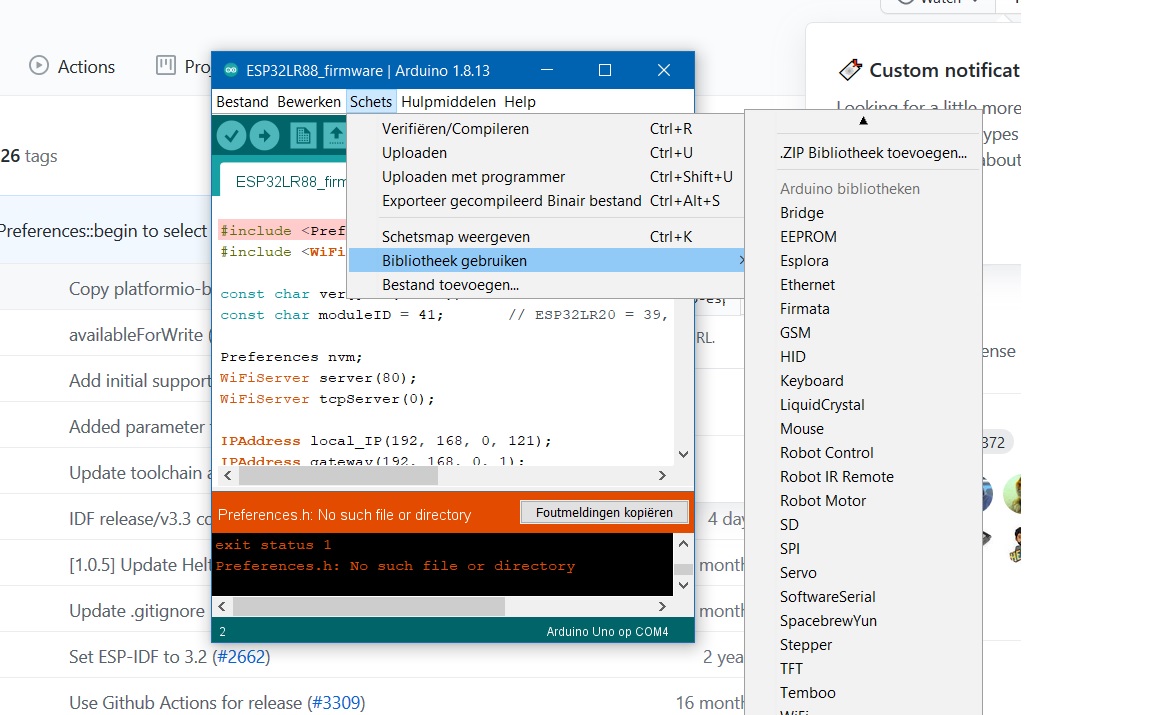The width and height of the screenshot is (1152, 715).
Task: Choose Uploaden met programmer
Action: click(x=546, y=177)
